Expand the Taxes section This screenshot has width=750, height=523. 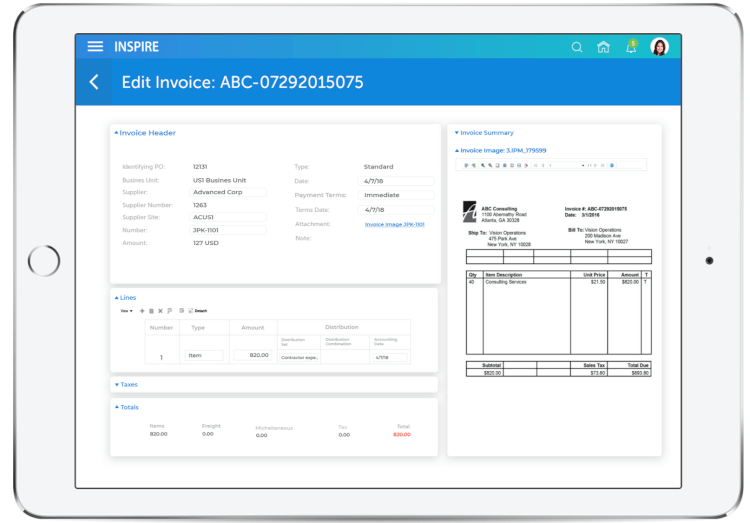[x=127, y=384]
